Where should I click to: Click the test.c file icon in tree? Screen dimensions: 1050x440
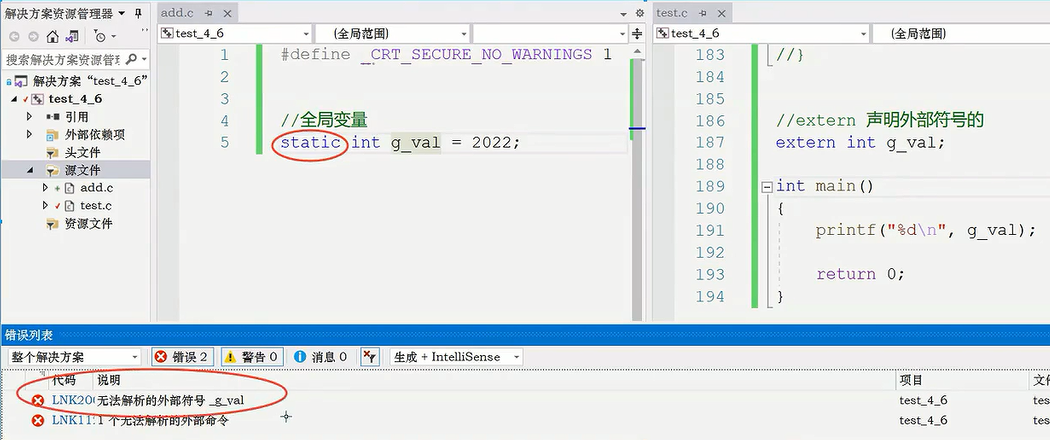click(69, 206)
